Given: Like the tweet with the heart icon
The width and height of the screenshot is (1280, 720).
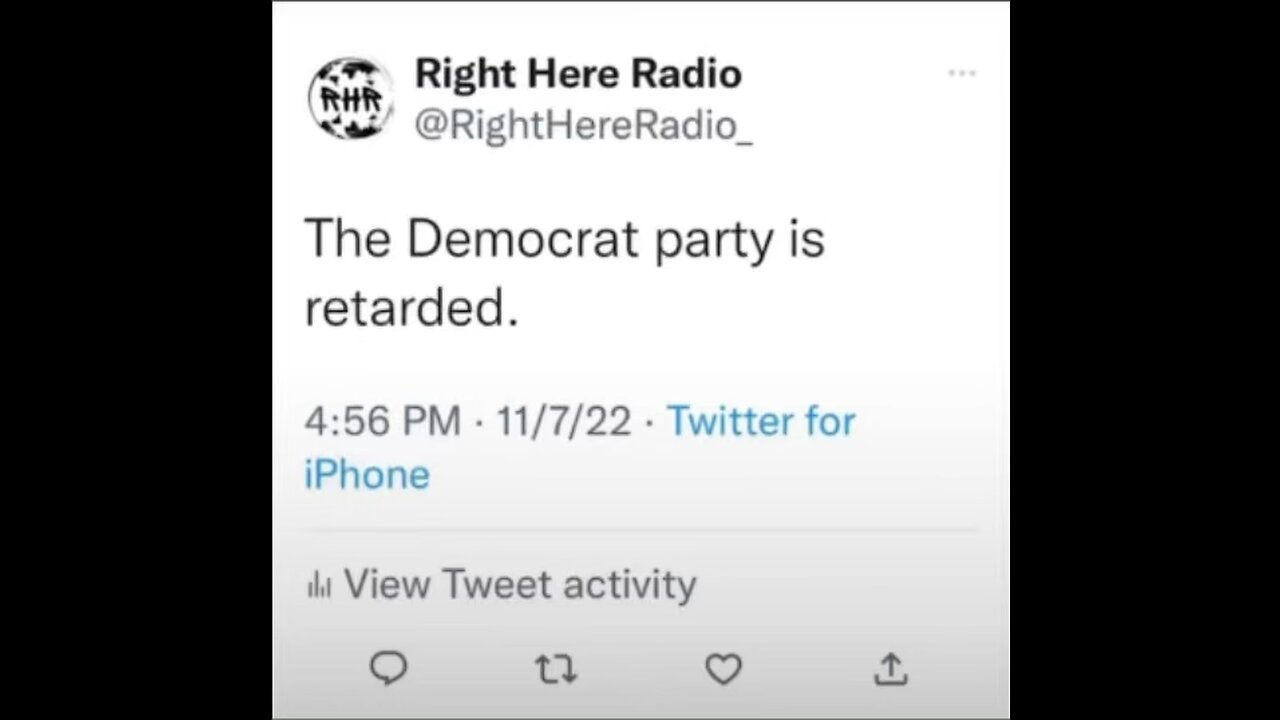Looking at the screenshot, I should (x=723, y=668).
